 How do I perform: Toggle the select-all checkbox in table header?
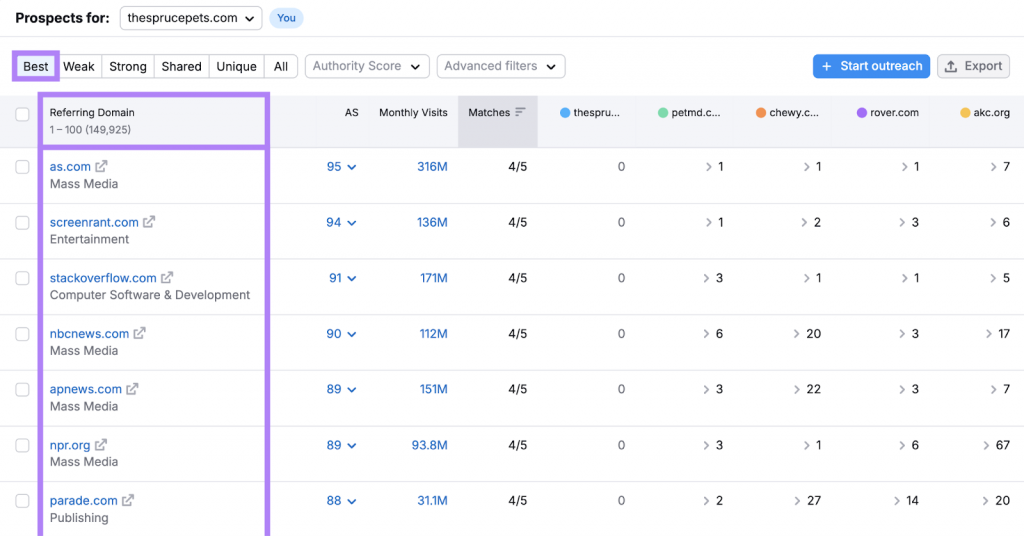22,114
